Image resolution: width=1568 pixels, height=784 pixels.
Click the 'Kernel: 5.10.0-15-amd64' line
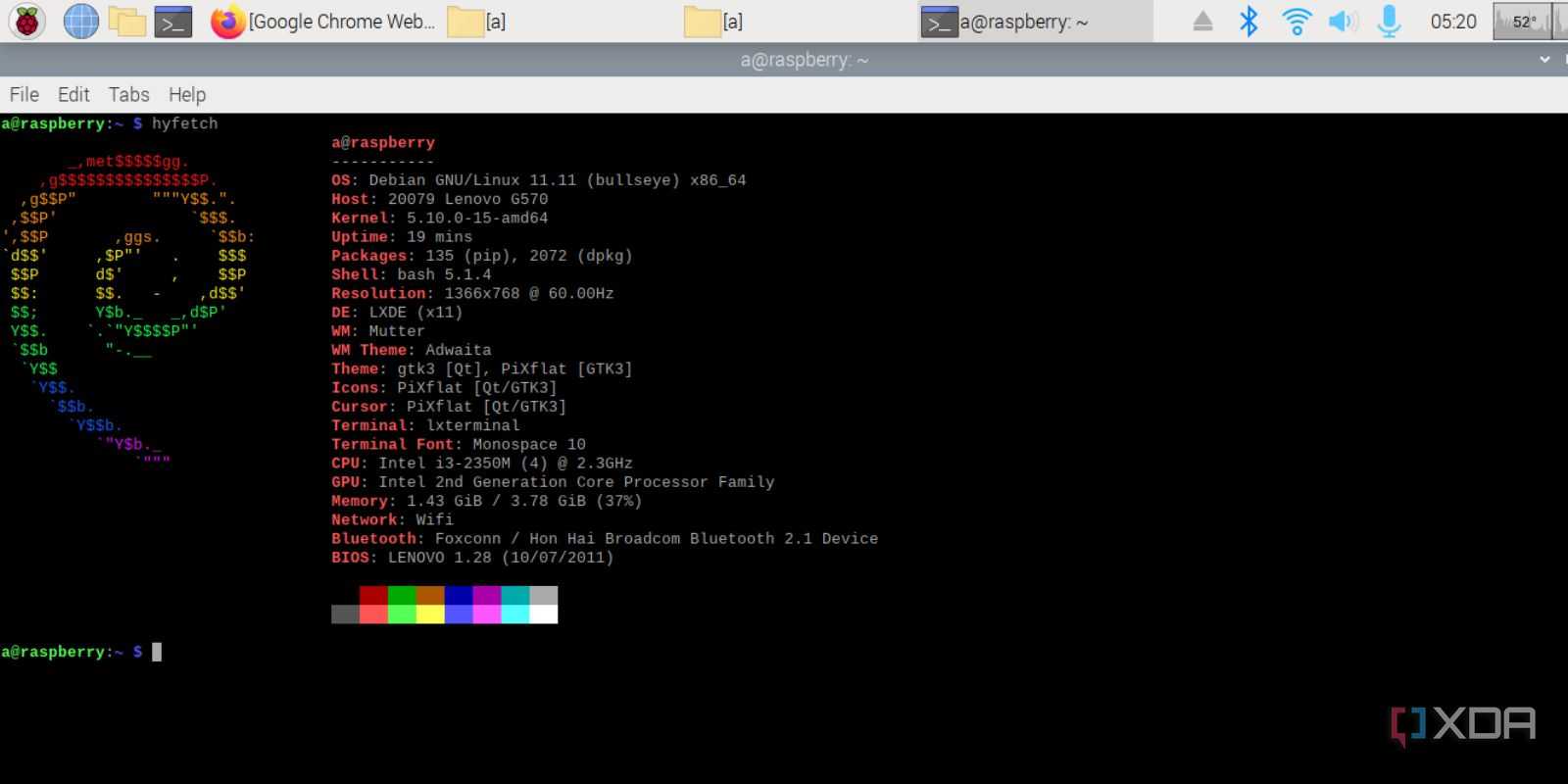click(x=439, y=218)
